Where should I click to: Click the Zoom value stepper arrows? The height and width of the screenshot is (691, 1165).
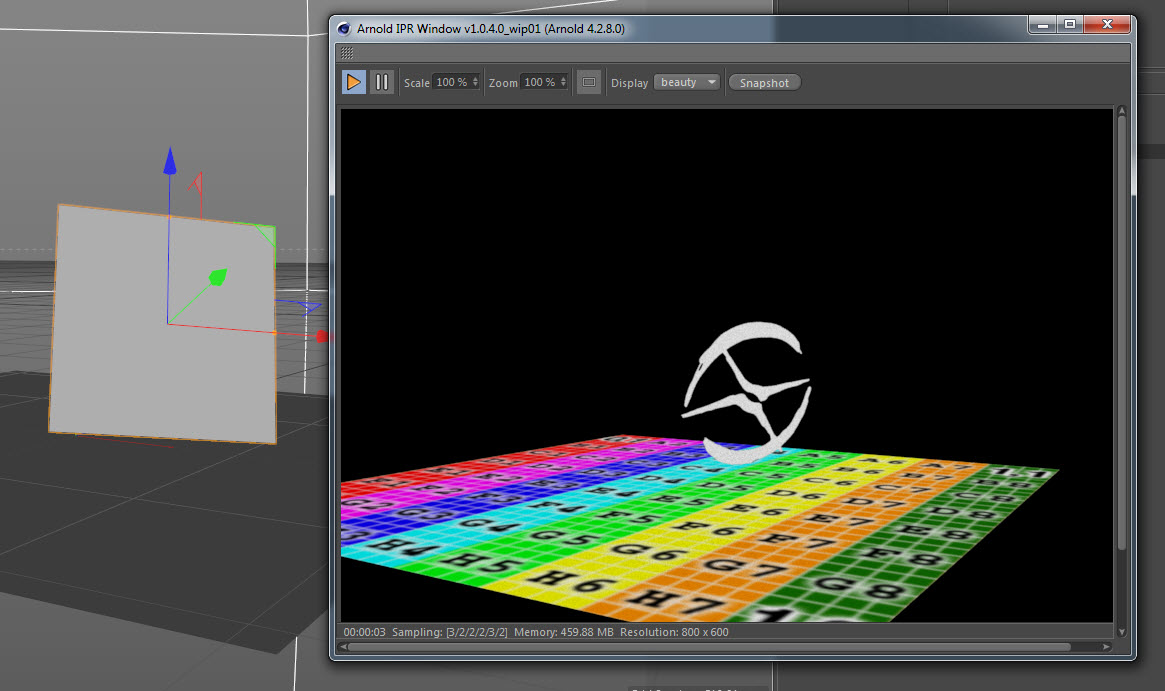click(564, 82)
